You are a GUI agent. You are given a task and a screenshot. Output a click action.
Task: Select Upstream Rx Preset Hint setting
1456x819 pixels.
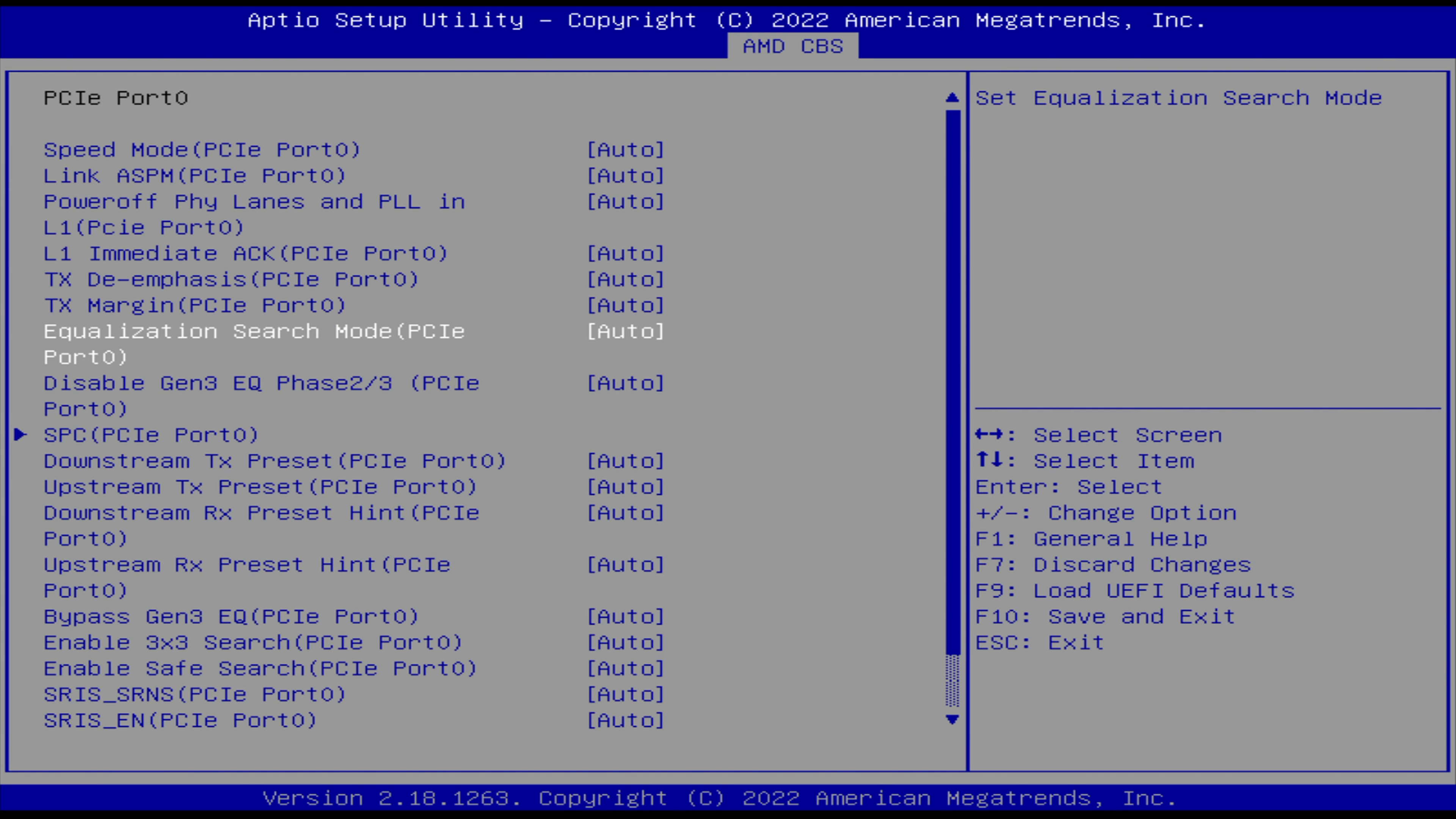point(247,577)
